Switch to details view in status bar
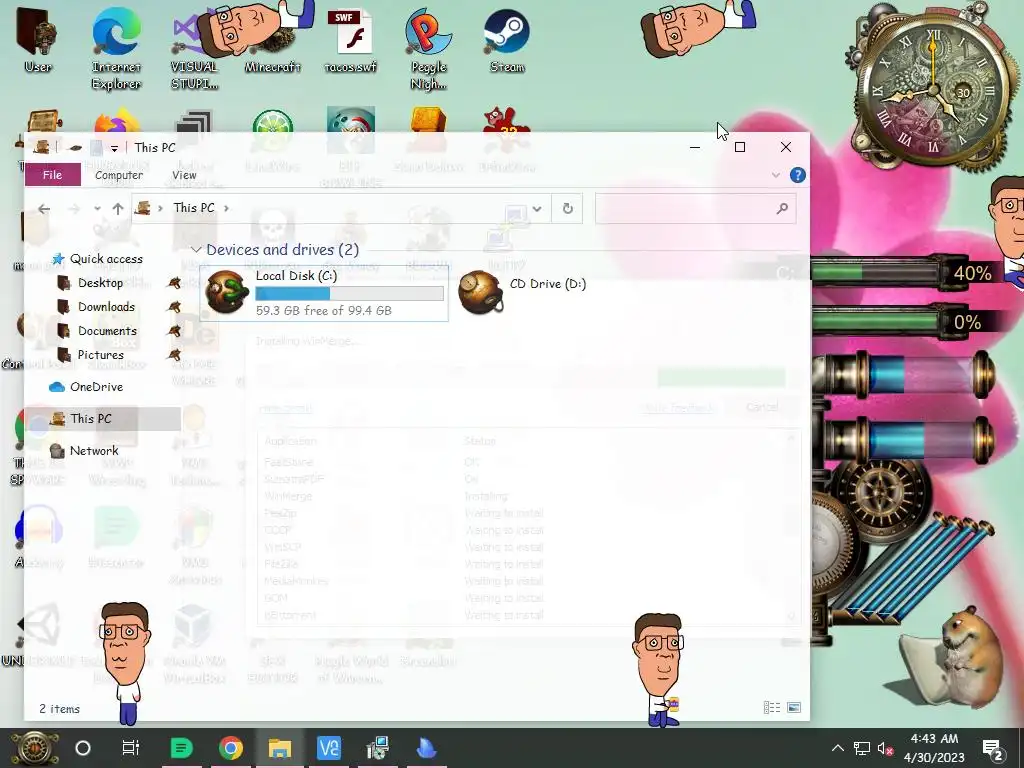The width and height of the screenshot is (1024, 768). (x=772, y=707)
